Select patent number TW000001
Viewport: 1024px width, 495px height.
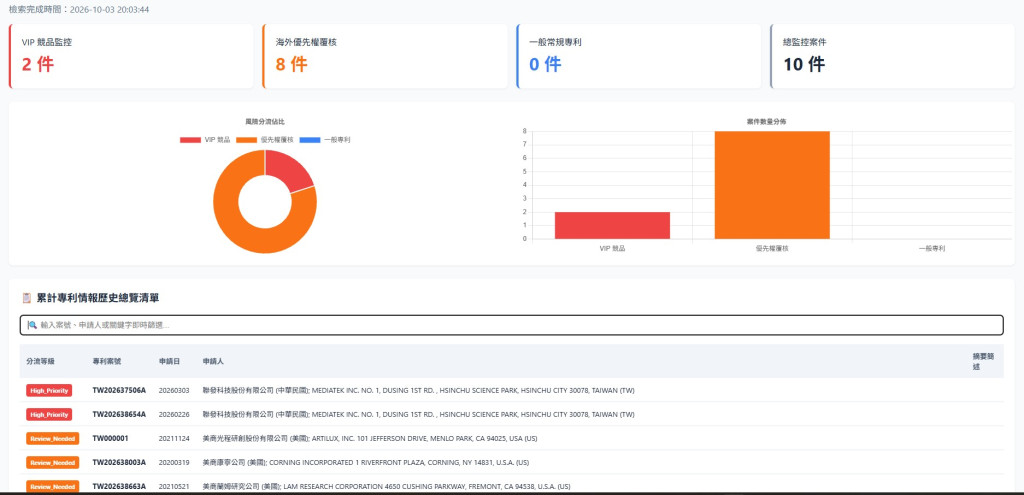pos(110,438)
